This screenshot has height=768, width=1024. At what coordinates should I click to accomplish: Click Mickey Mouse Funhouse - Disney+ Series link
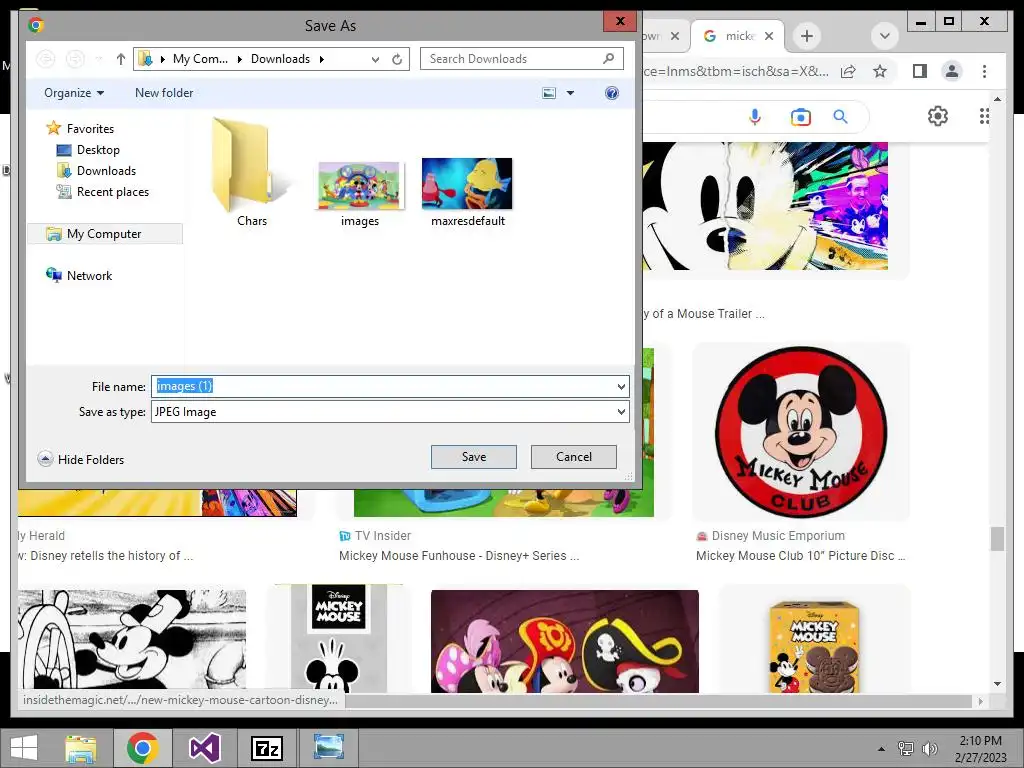pos(458,556)
